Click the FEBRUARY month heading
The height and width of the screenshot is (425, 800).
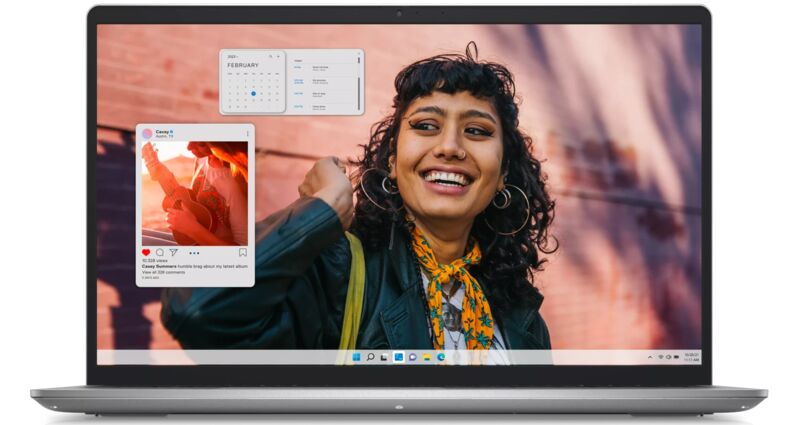(243, 65)
